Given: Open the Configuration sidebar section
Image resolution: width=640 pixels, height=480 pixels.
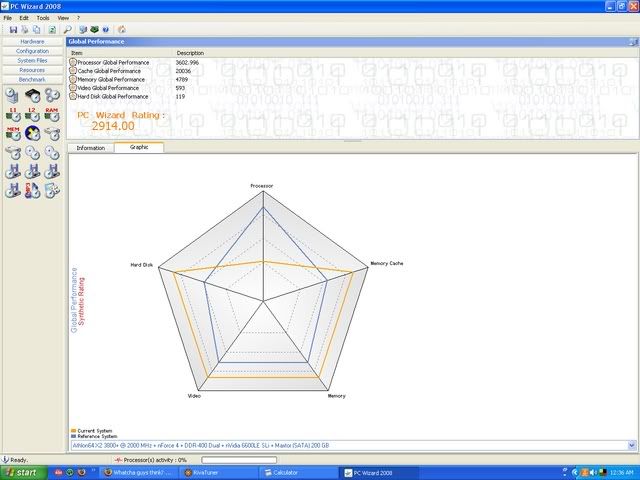Looking at the screenshot, I should [x=32, y=51].
